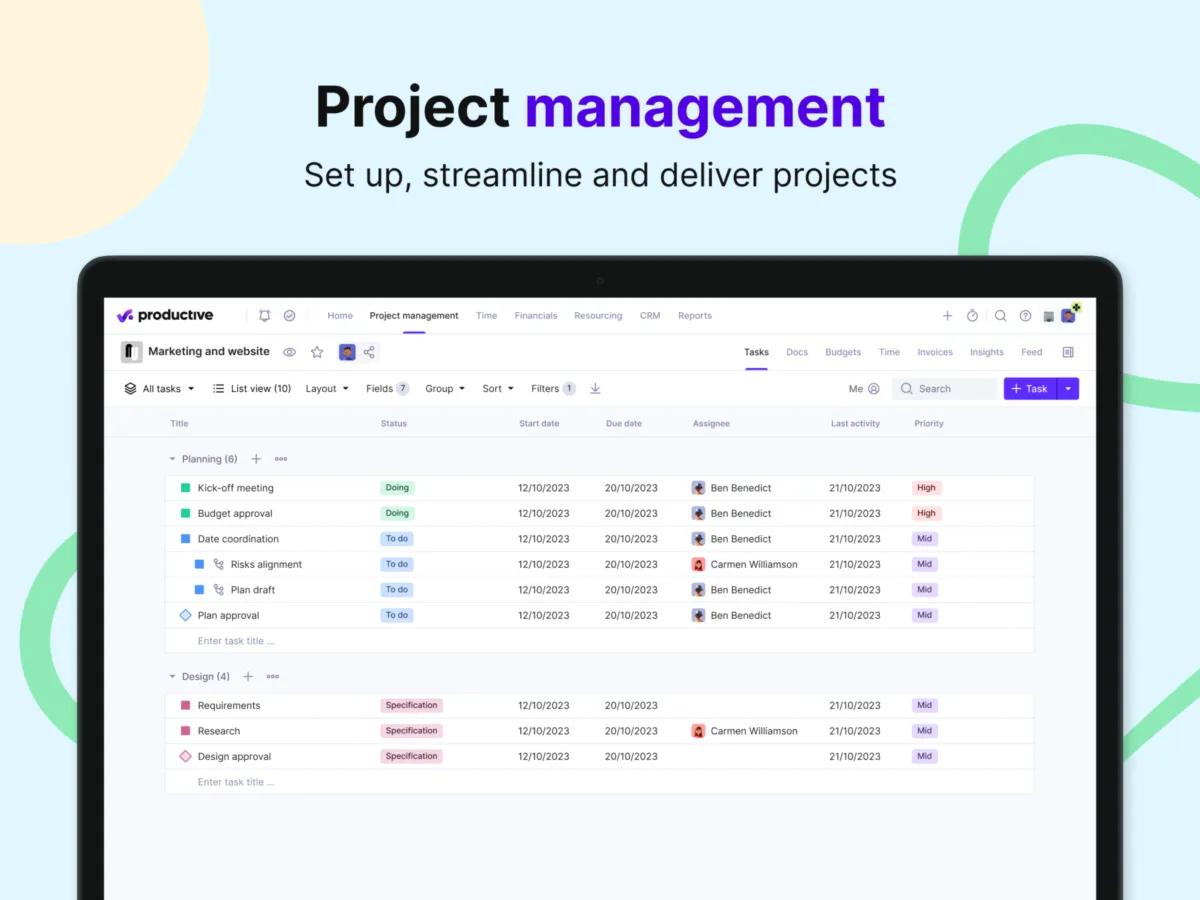
Task: Click the project member avatar
Action: (347, 352)
